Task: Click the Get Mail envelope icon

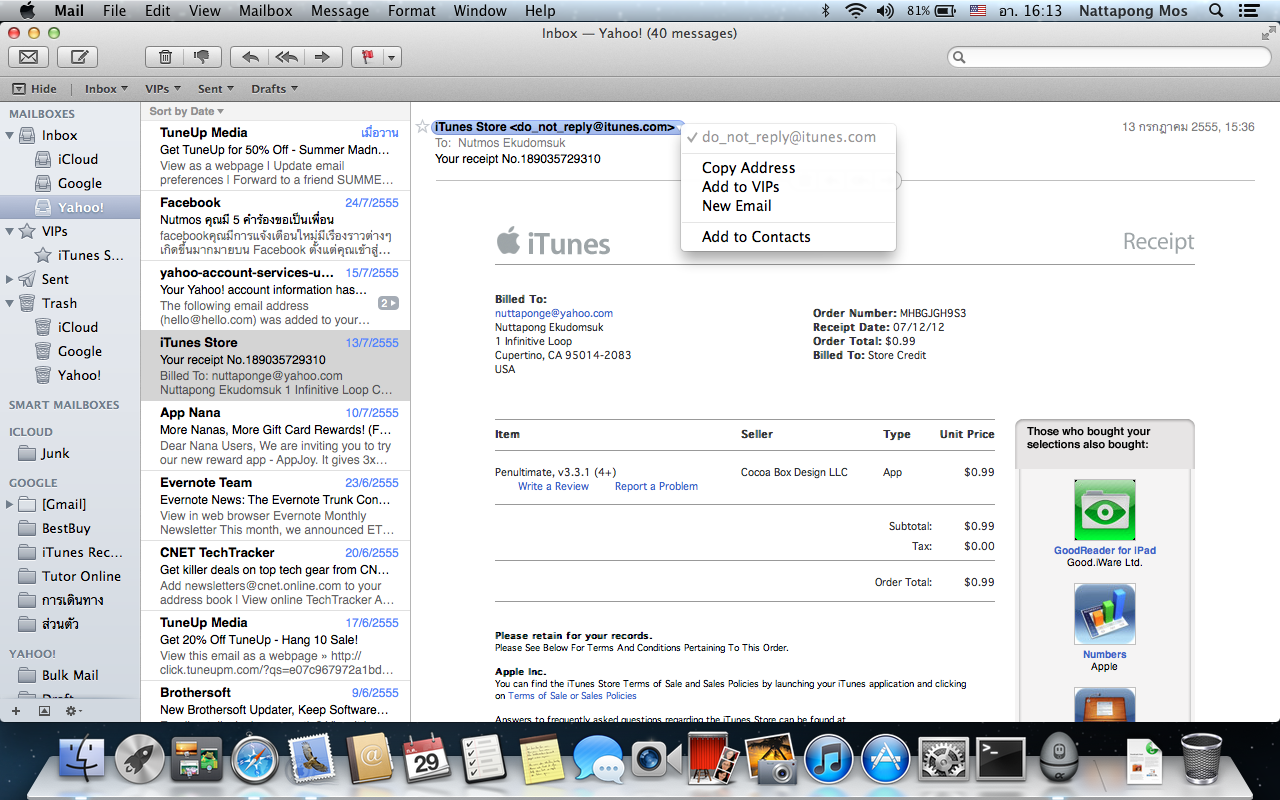Action: click(x=29, y=57)
